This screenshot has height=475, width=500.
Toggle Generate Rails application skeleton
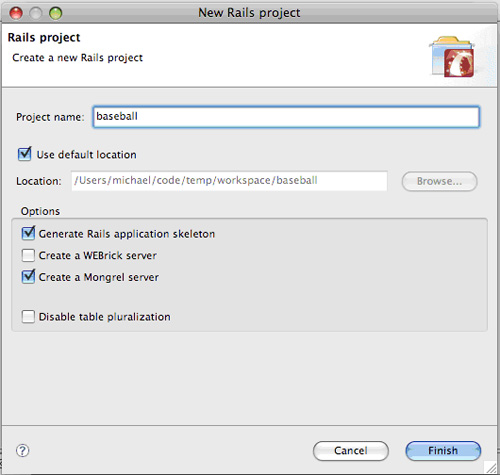coord(28,233)
